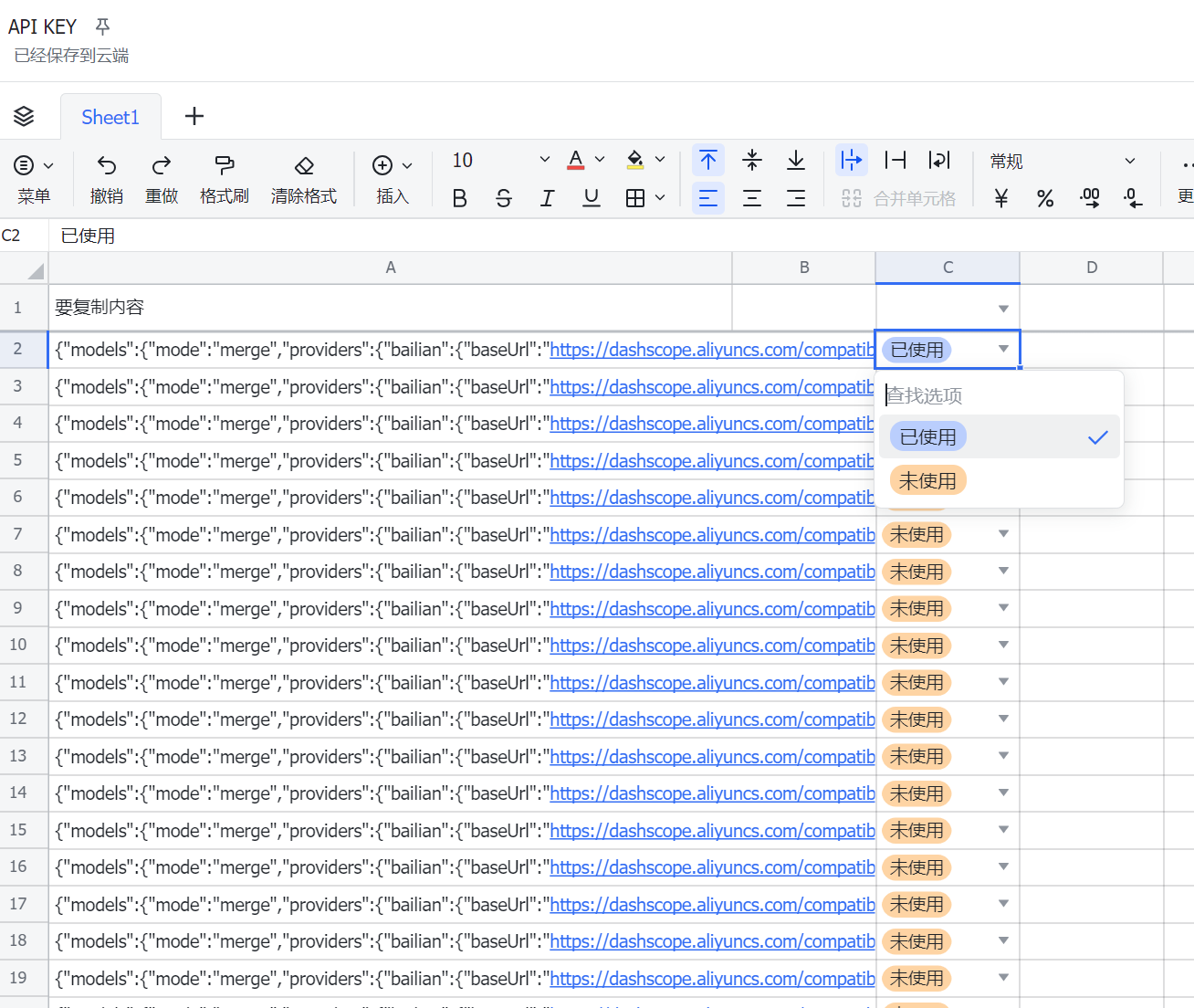
Task: Add a new sheet with plus icon
Action: [194, 116]
